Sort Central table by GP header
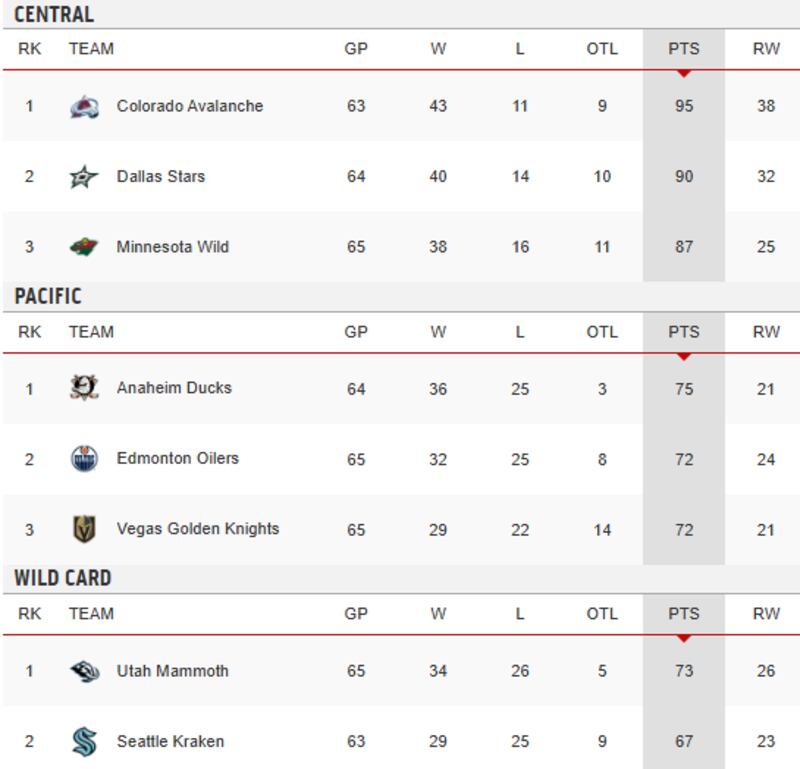Viewport: 800px width, 769px height. pos(356,49)
